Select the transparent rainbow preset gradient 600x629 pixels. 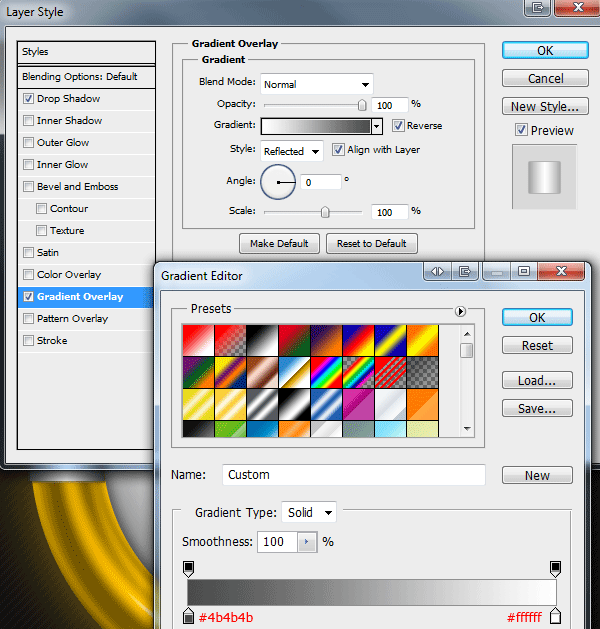tap(359, 373)
